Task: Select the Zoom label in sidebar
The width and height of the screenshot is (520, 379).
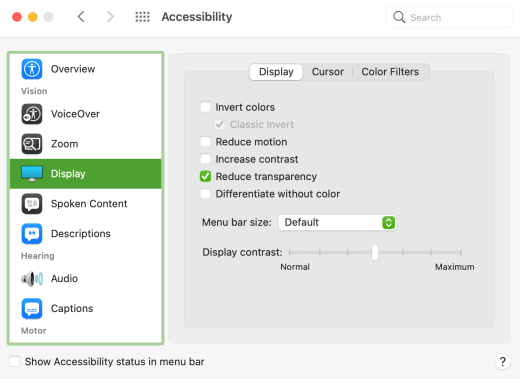Action: pos(65,144)
